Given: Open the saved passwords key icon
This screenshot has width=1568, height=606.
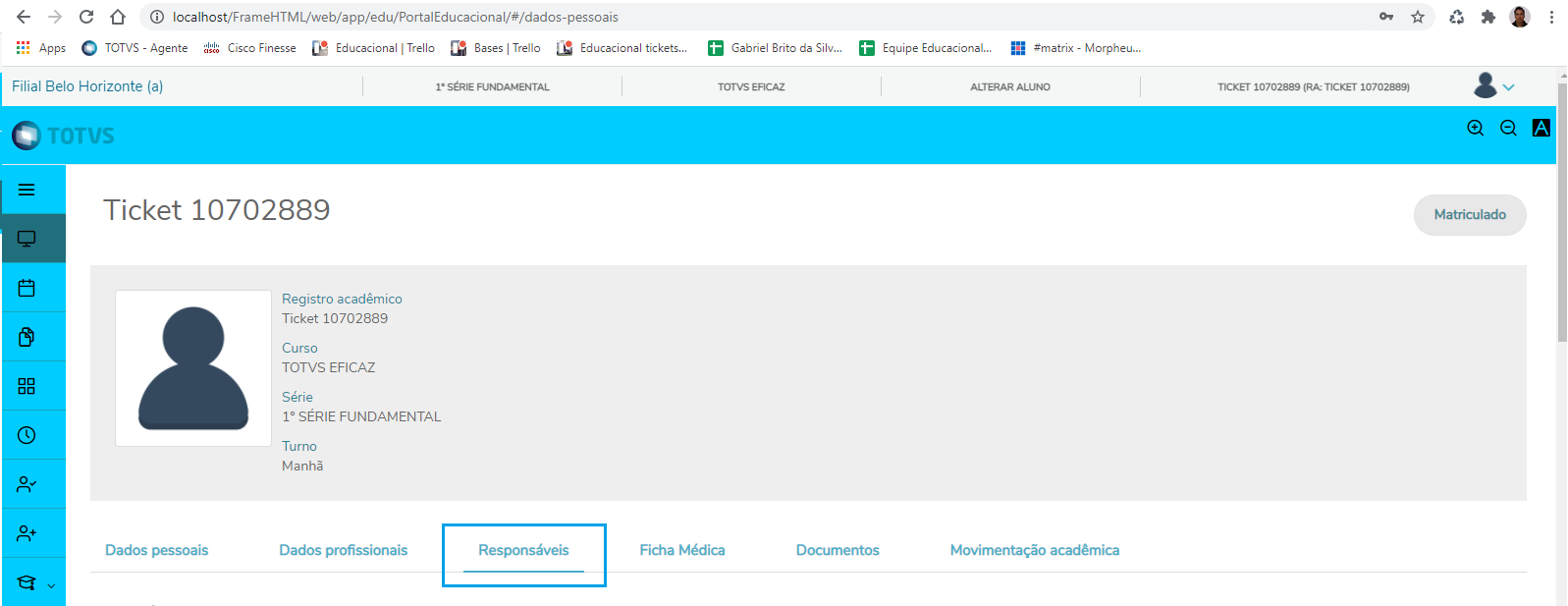Looking at the screenshot, I should pyautogui.click(x=1386, y=17).
